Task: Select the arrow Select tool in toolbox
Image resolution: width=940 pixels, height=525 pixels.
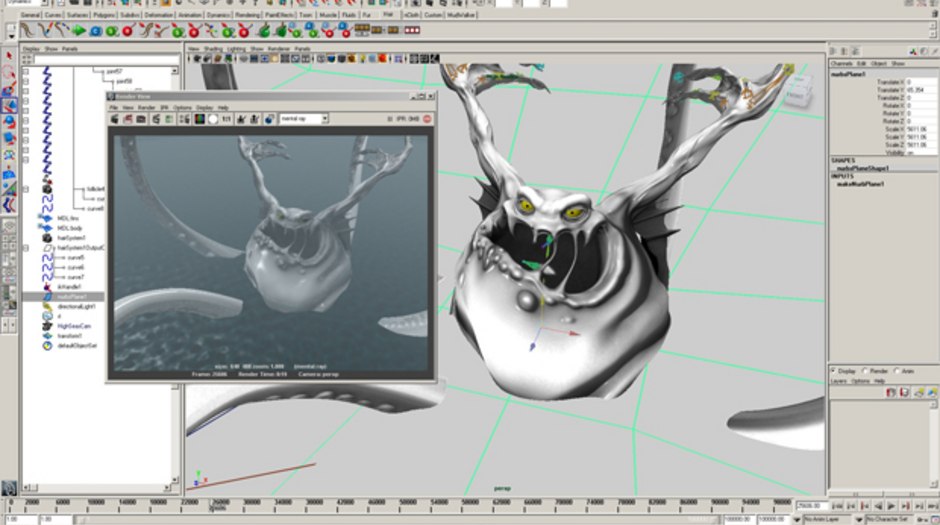Action: coord(9,56)
